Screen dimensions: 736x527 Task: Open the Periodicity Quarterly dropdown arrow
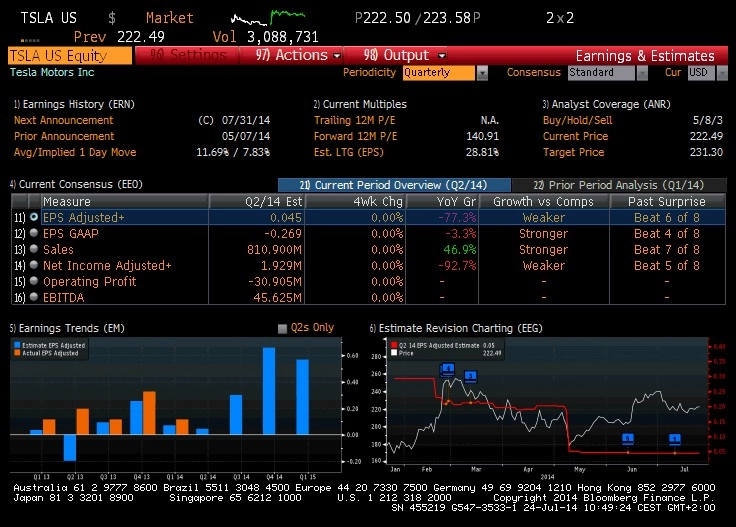point(482,73)
